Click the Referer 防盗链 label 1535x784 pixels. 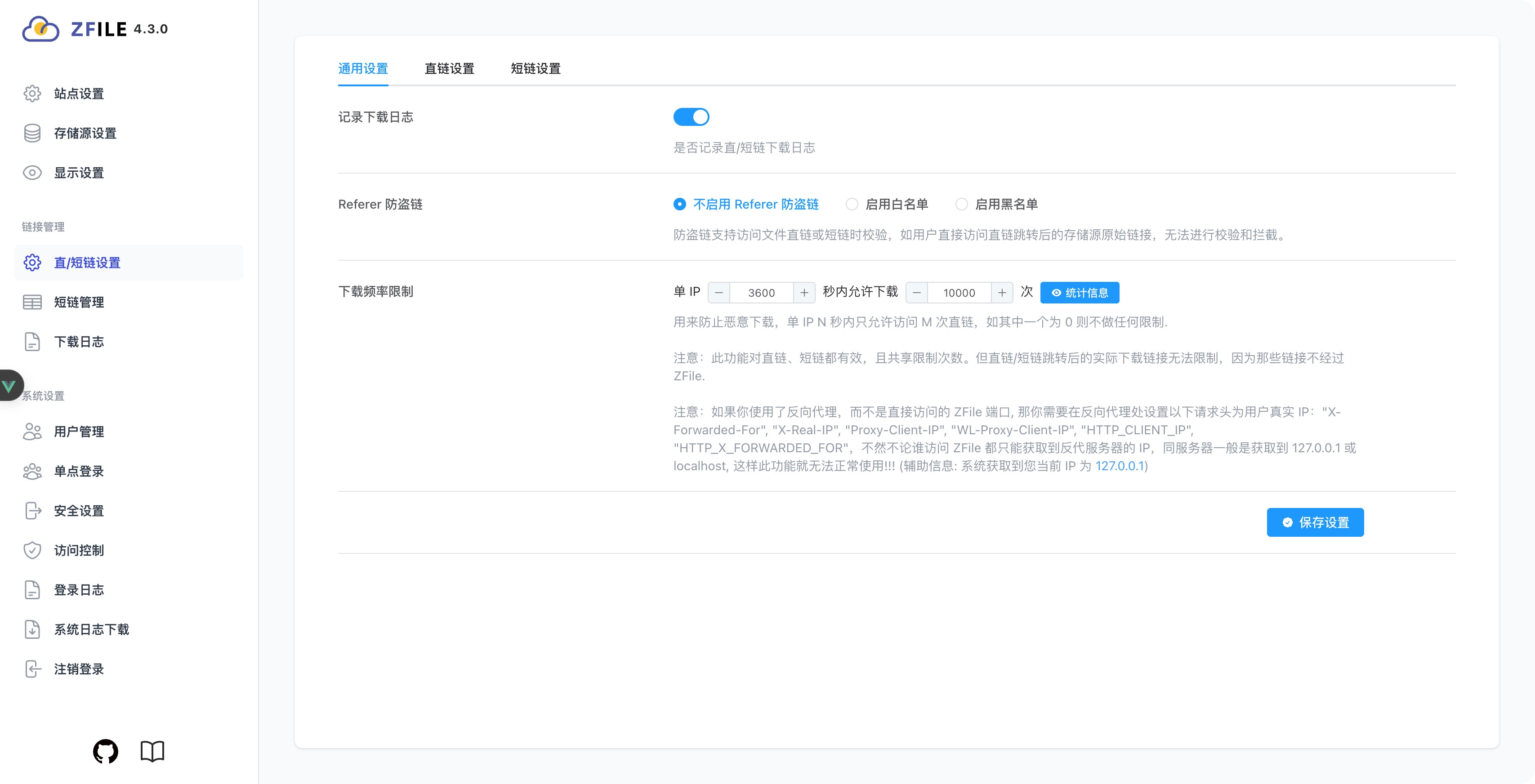[380, 205]
